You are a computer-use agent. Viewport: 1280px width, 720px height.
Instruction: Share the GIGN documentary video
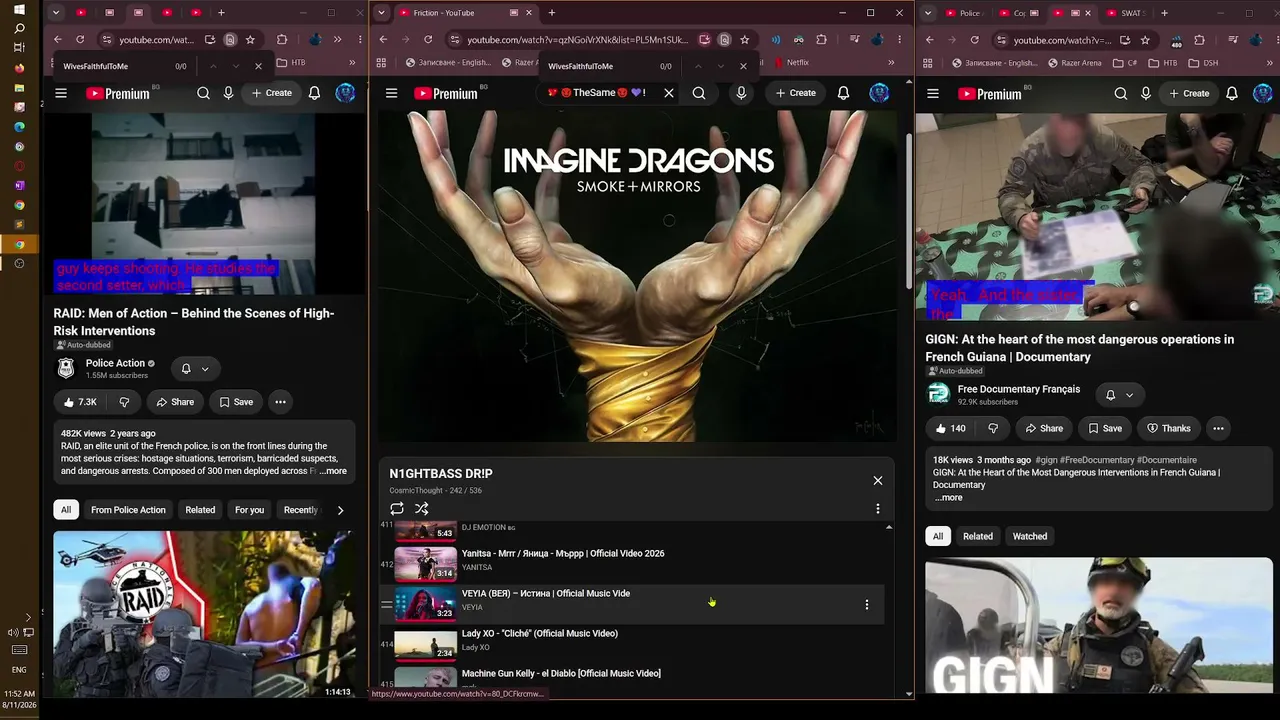tap(1043, 428)
